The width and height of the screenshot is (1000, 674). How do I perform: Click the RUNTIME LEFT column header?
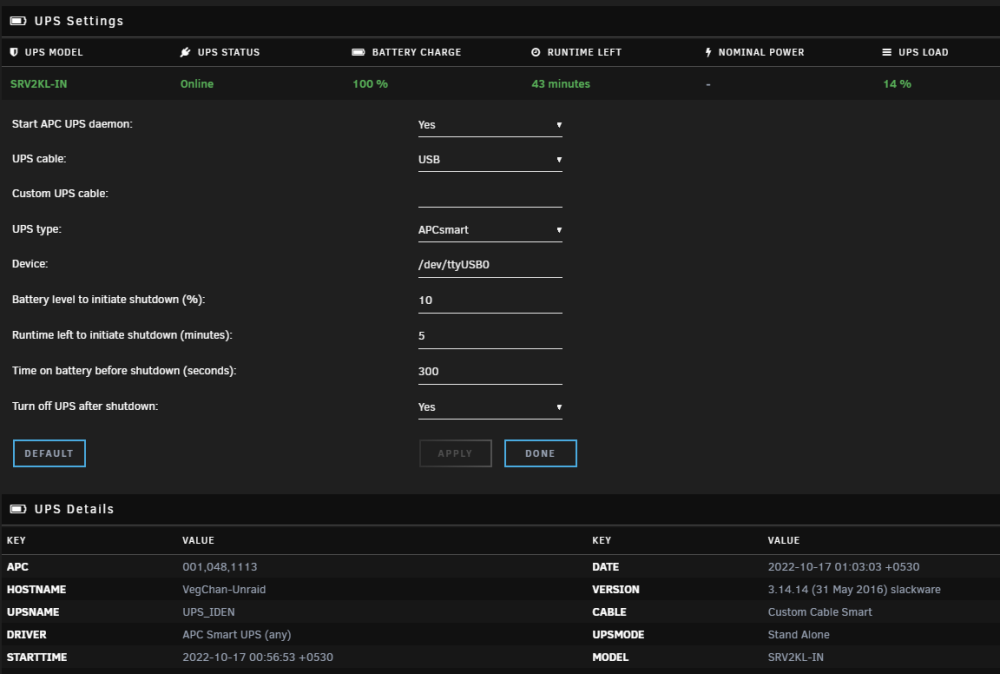click(584, 52)
